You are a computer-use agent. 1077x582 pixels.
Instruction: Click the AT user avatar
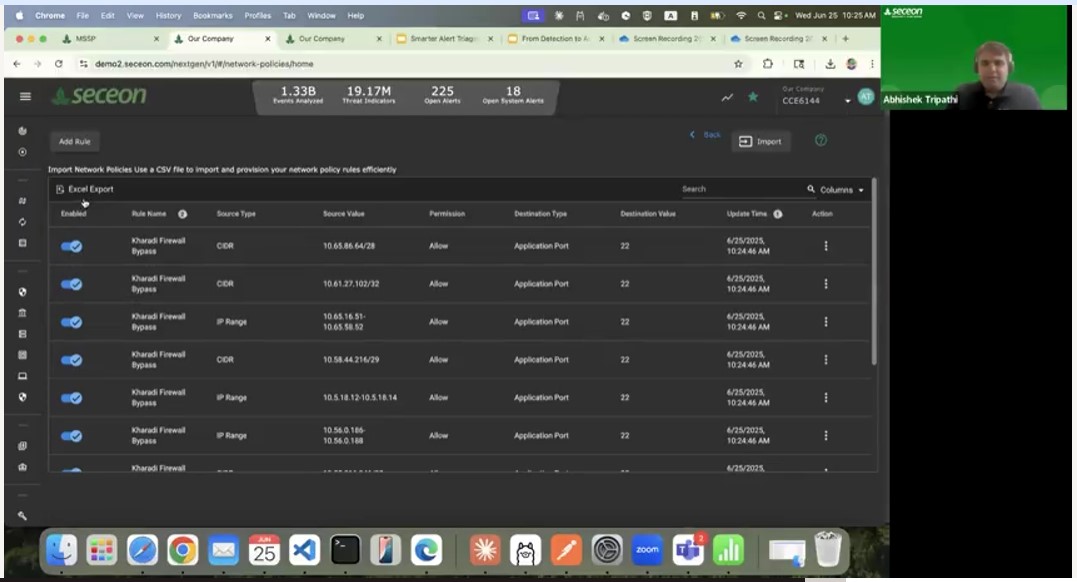pyautogui.click(x=865, y=97)
